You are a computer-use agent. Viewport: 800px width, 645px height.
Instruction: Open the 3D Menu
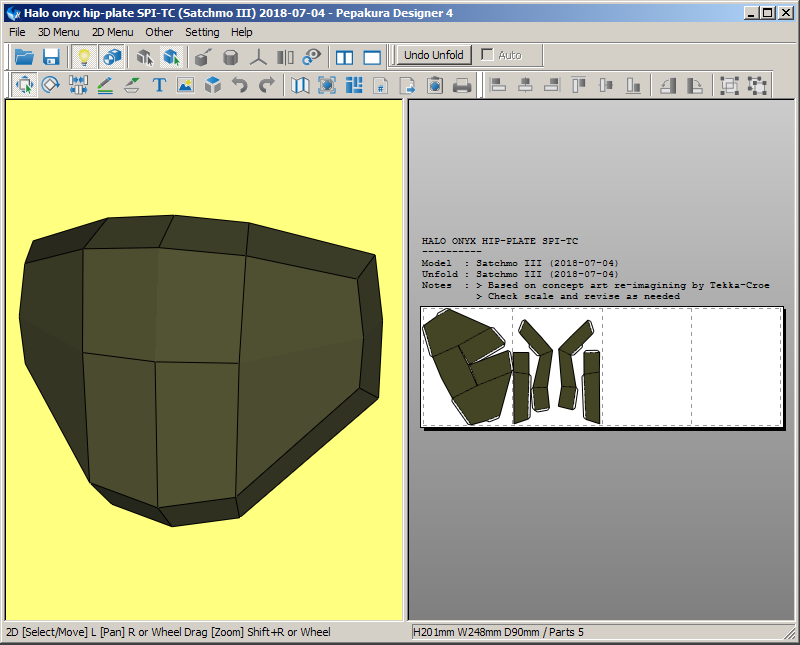(58, 32)
